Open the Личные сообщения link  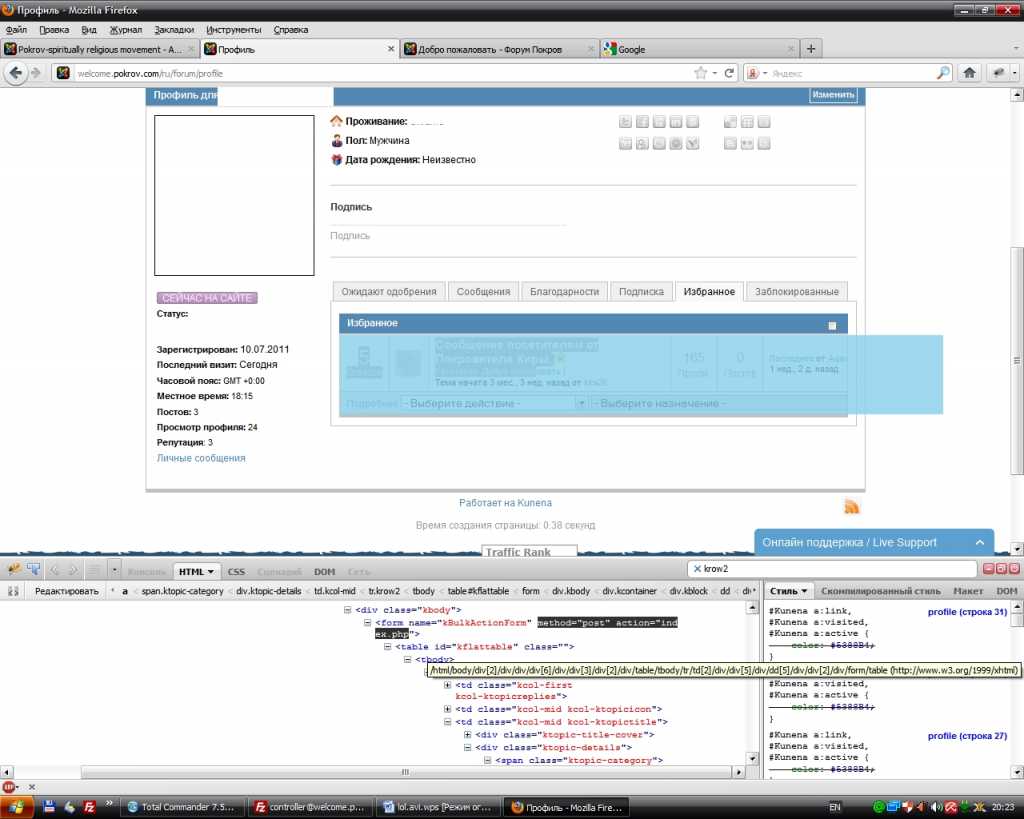click(x=201, y=458)
